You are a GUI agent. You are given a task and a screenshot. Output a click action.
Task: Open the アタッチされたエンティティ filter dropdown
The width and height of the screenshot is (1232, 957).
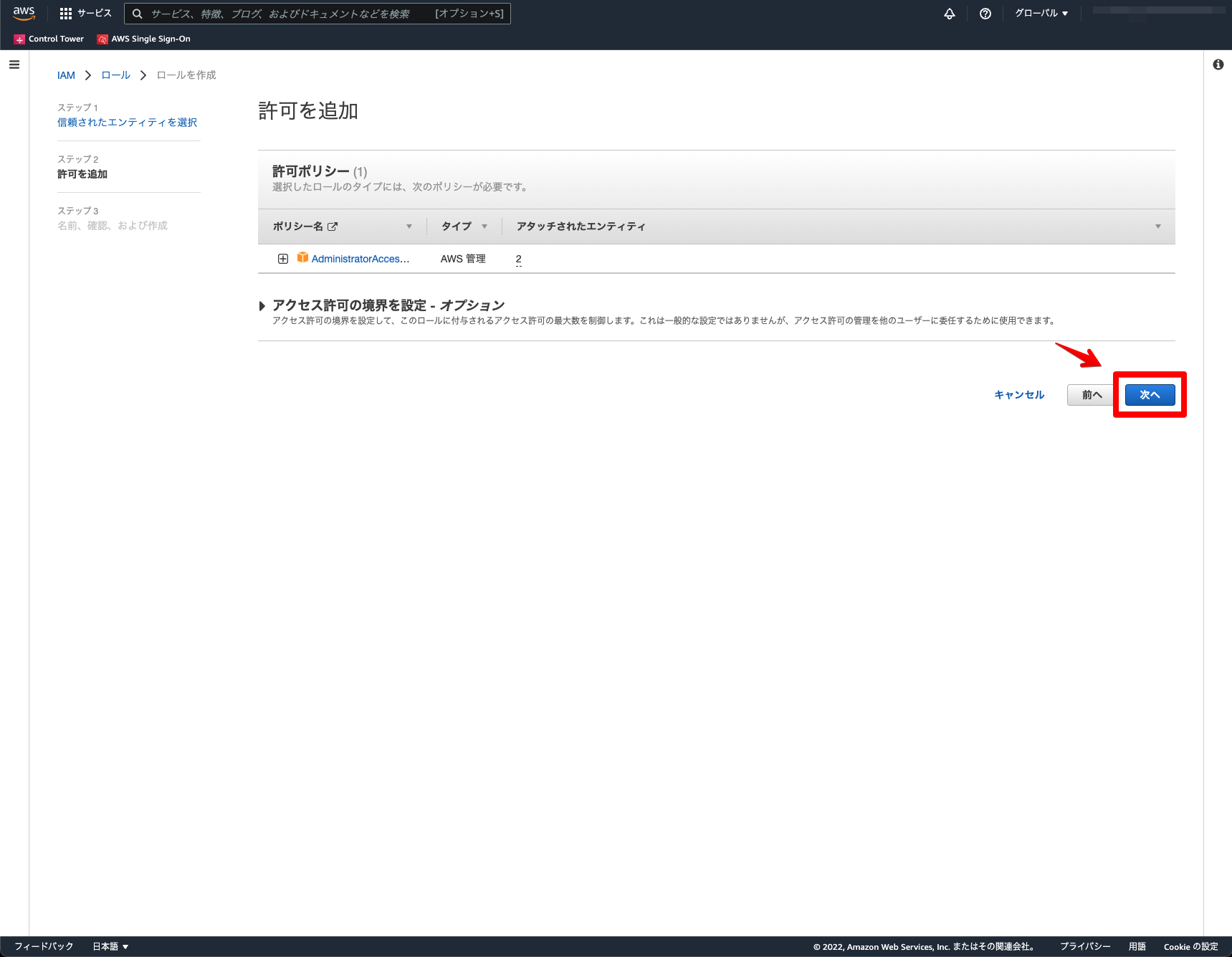(1157, 226)
